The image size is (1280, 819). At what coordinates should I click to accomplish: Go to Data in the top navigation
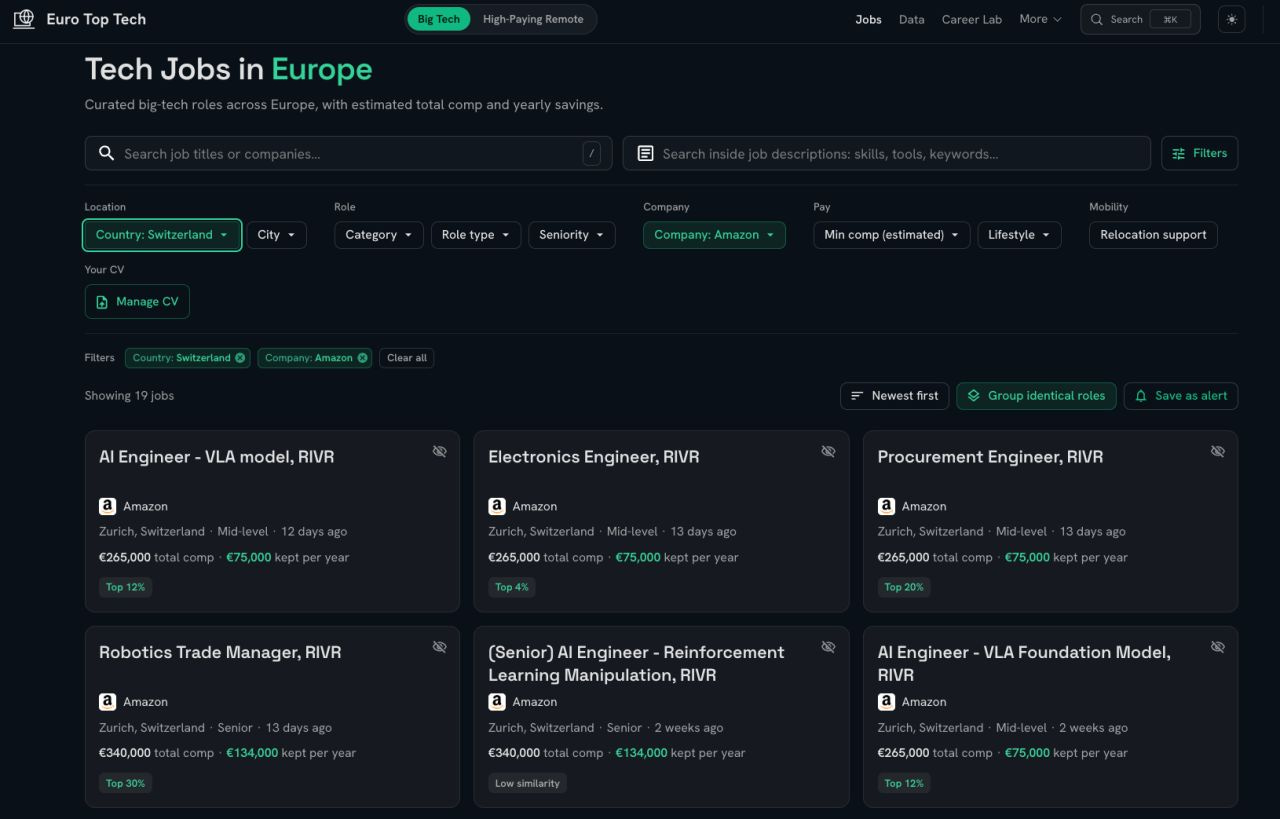911,19
